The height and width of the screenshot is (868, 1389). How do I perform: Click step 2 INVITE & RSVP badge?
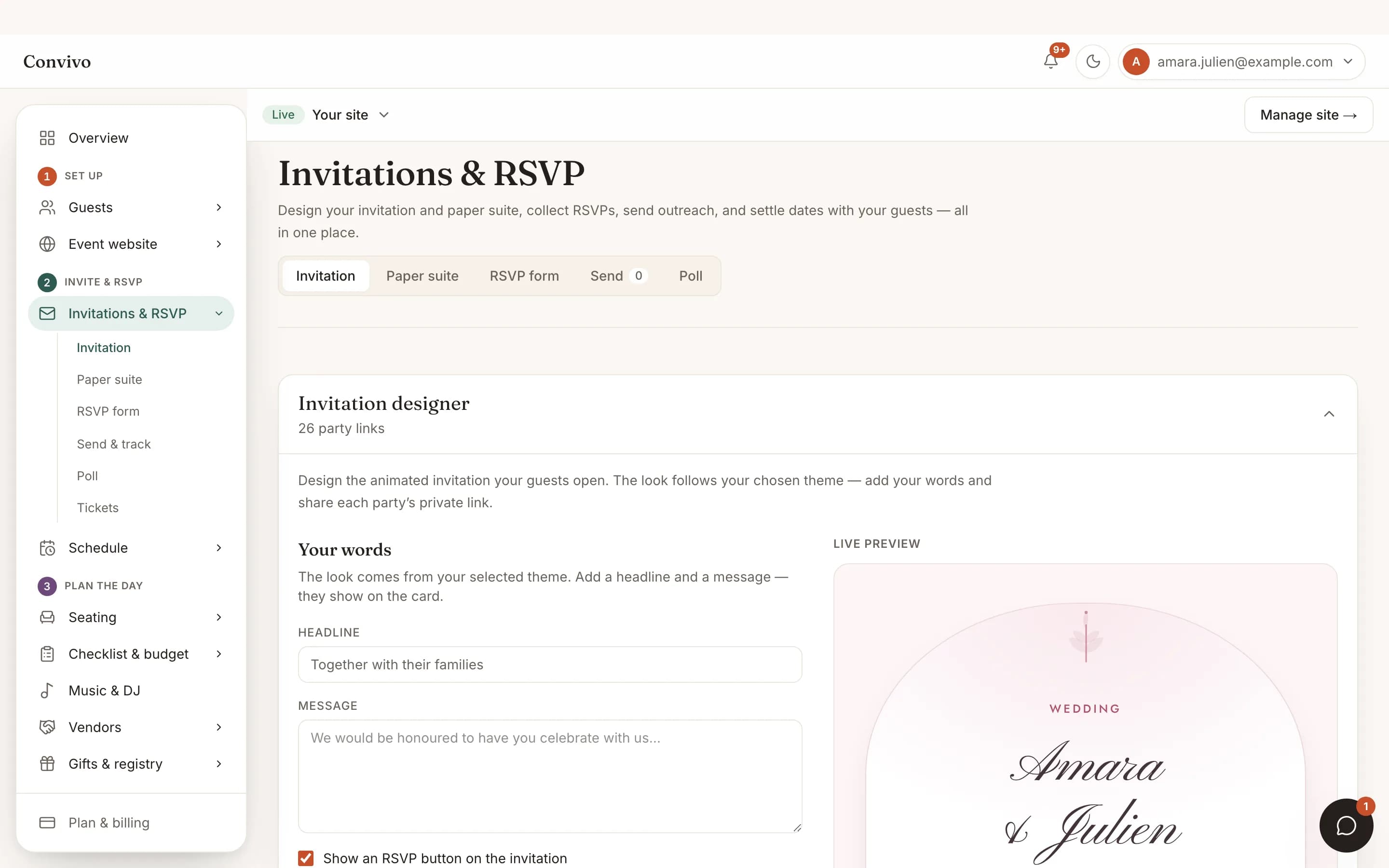pos(47,283)
